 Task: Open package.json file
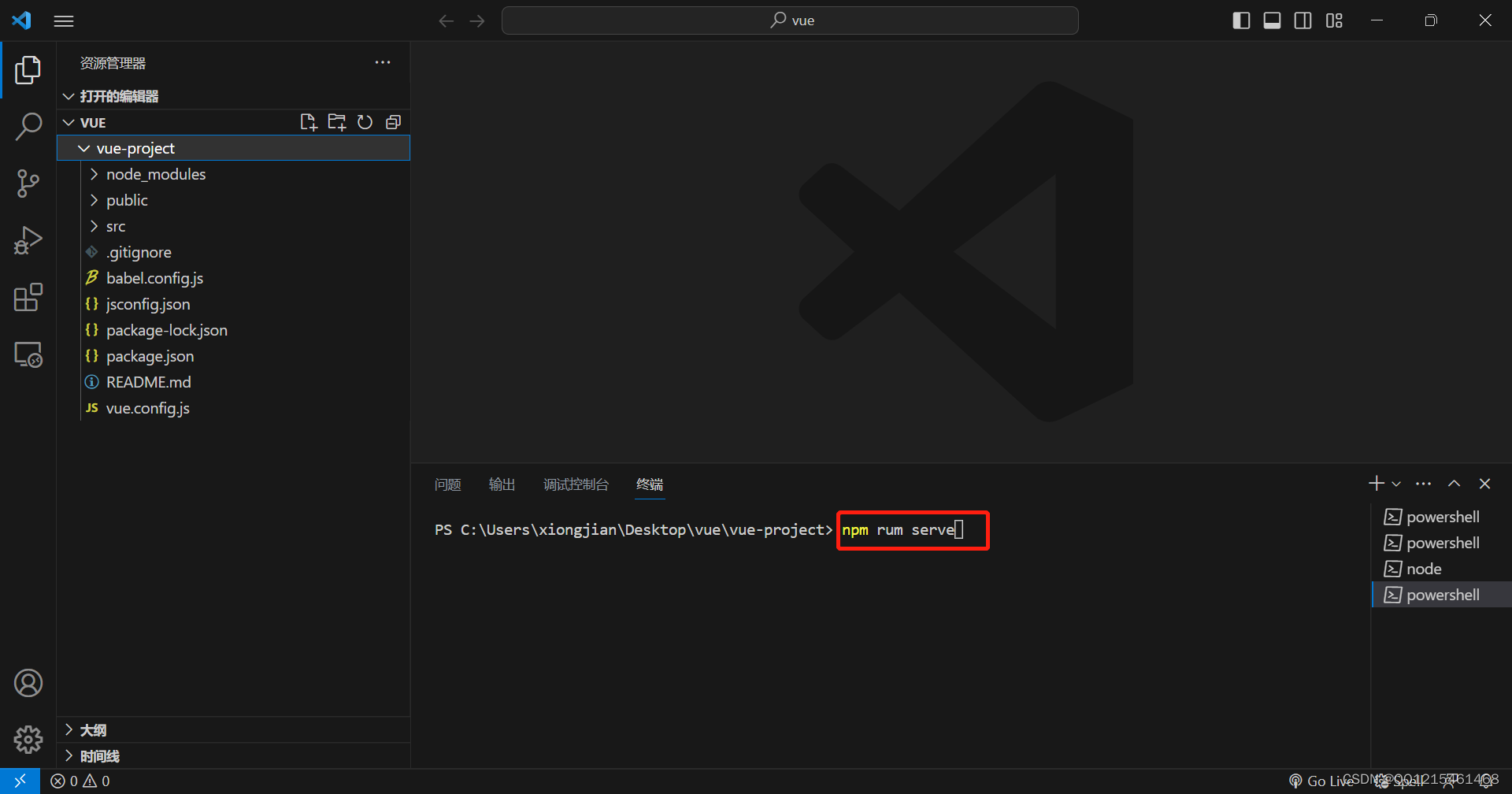(234, 356)
